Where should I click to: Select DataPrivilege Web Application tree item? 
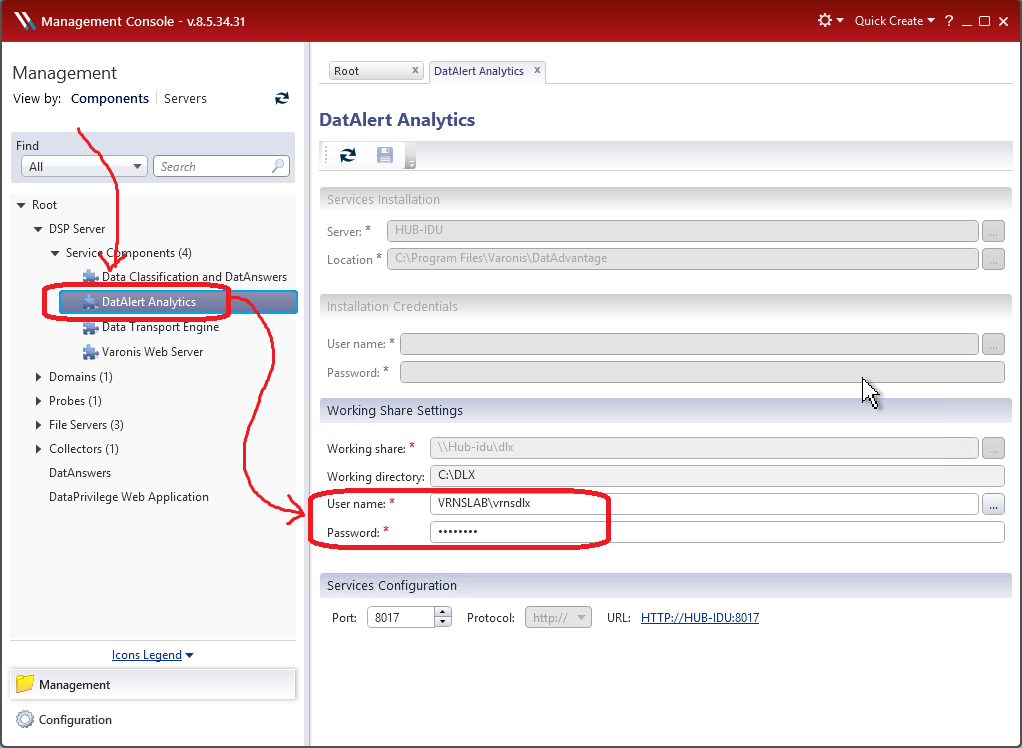128,497
